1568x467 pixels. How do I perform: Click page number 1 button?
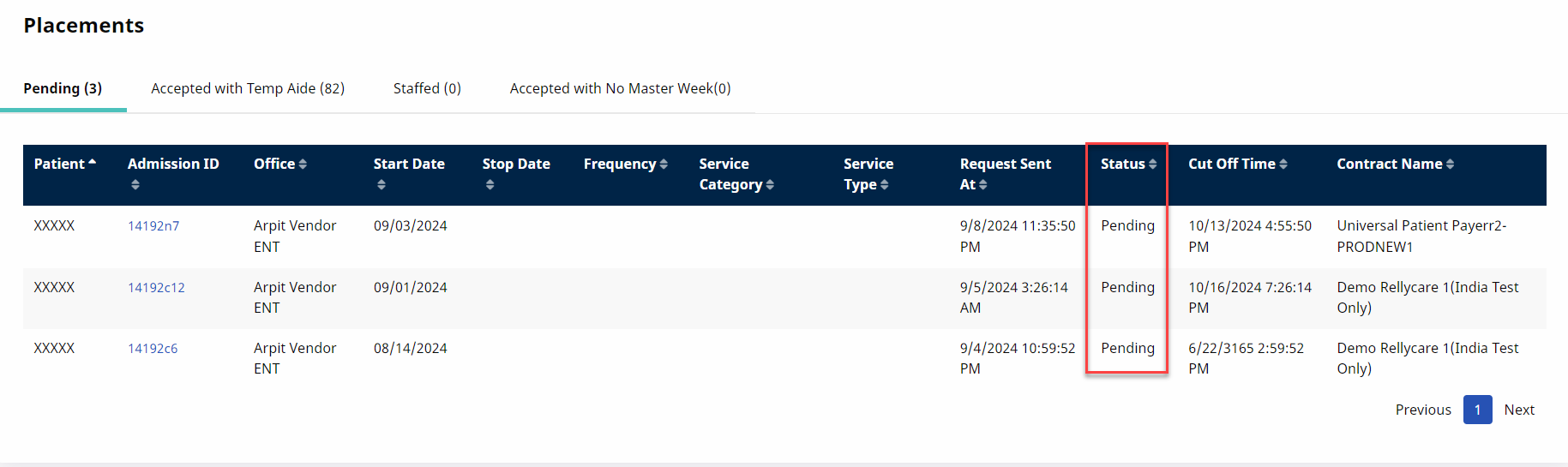pyautogui.click(x=1477, y=410)
